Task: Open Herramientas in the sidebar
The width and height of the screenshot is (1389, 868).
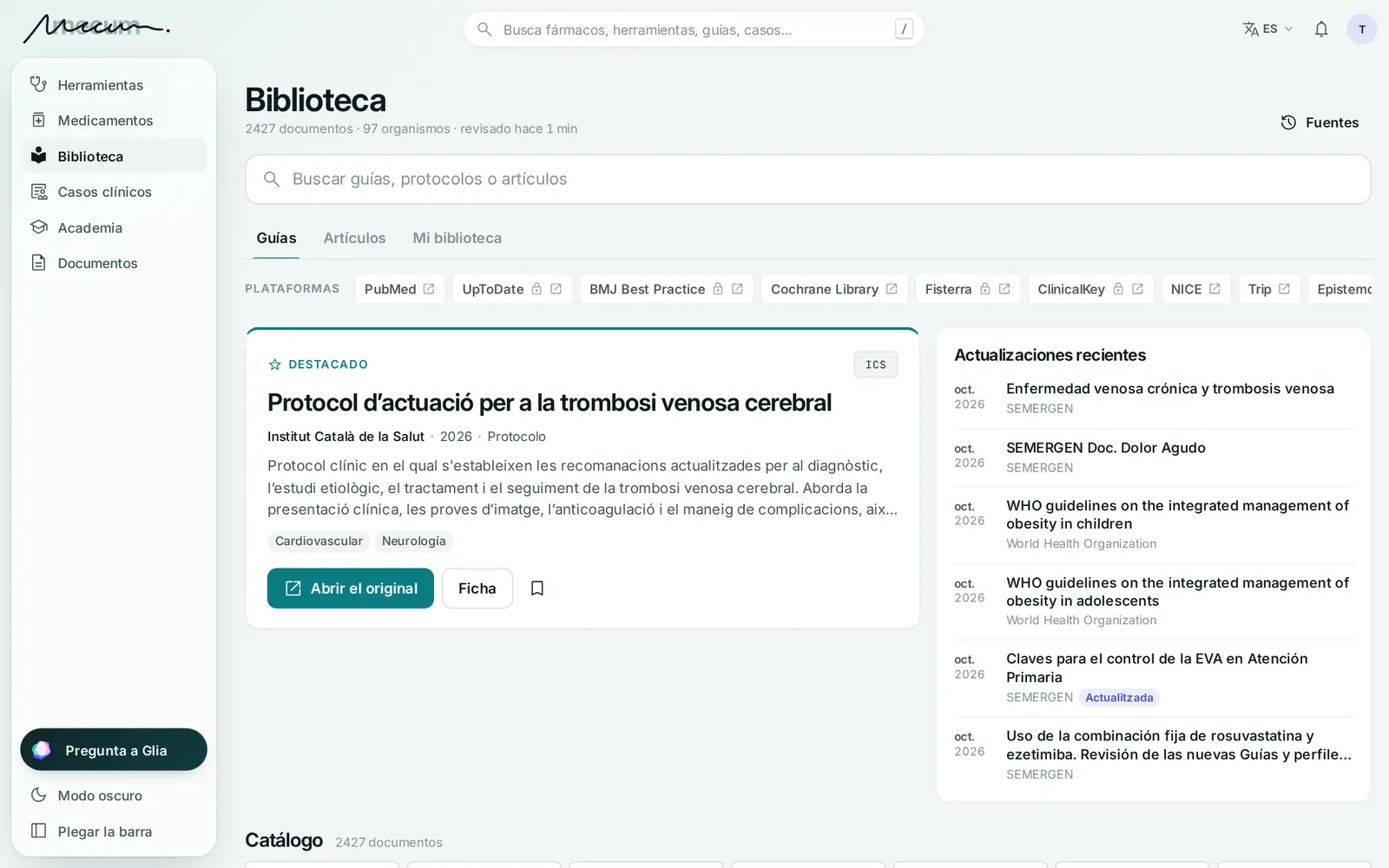Action: (114, 85)
